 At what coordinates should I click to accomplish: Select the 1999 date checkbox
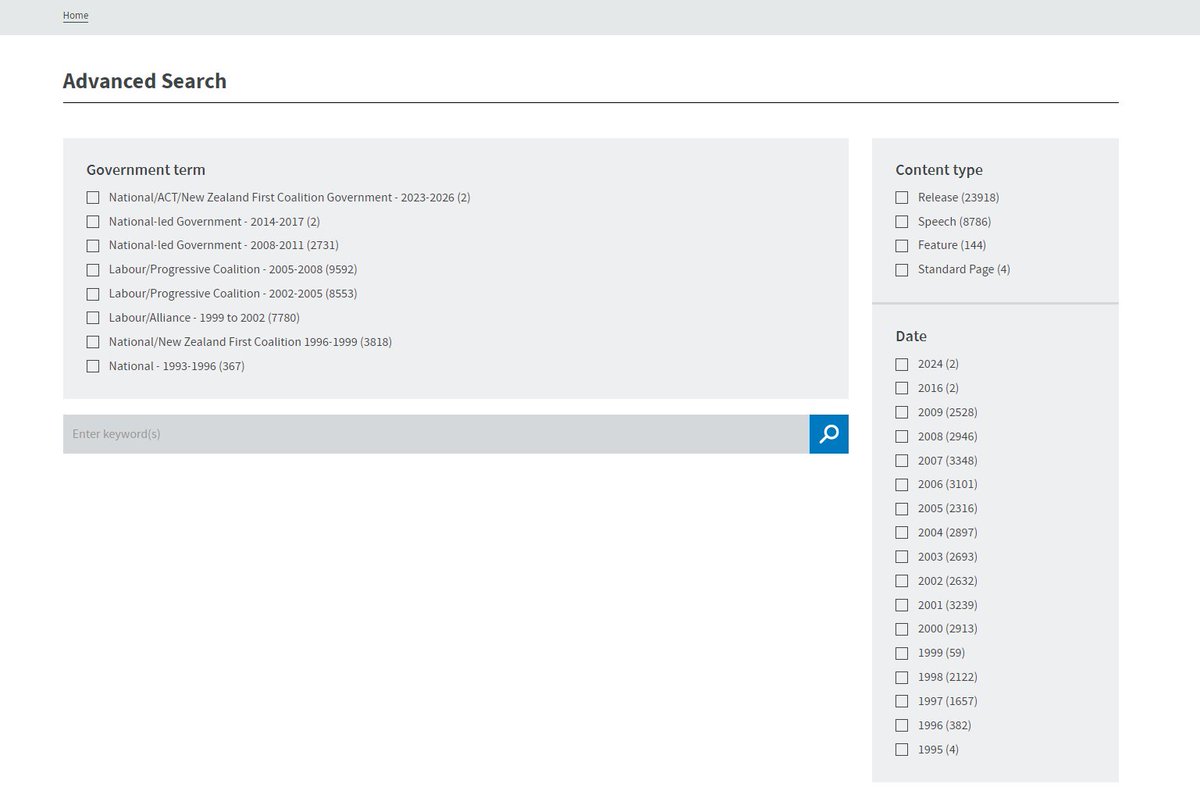point(902,653)
